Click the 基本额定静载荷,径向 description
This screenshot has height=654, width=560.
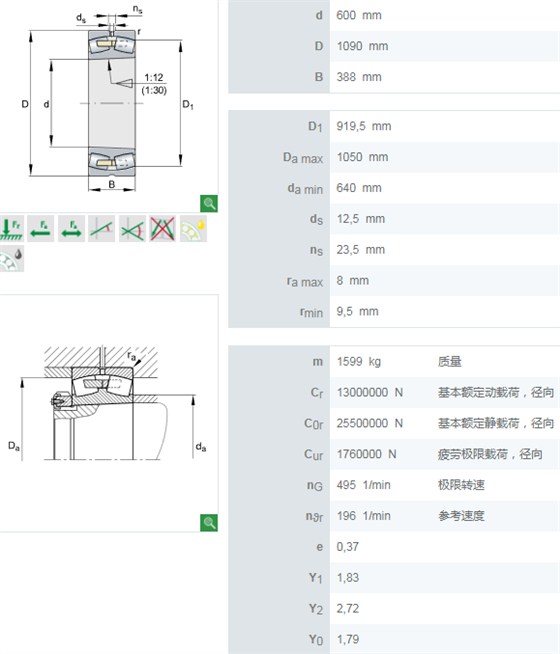click(x=496, y=423)
